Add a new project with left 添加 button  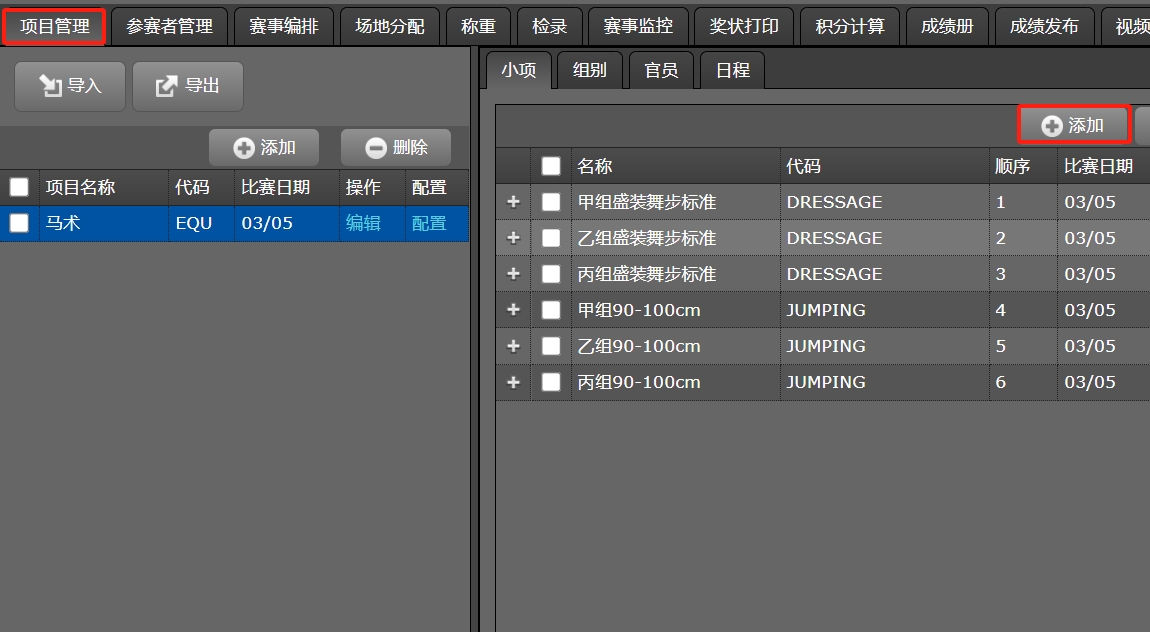264,148
